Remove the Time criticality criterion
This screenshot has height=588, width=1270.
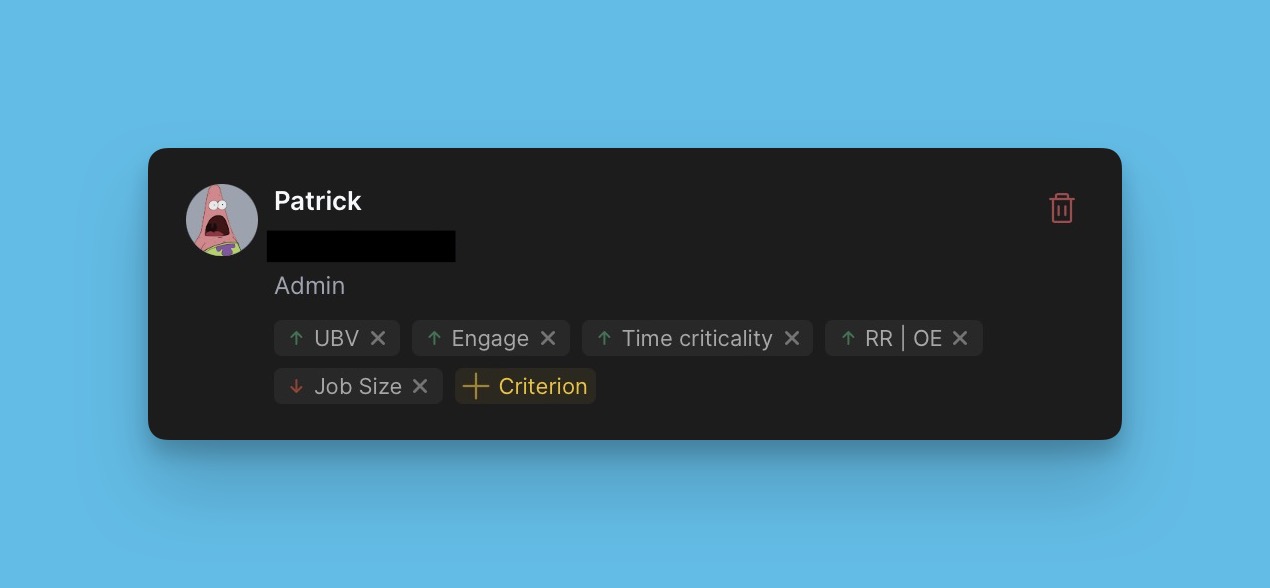coord(792,338)
